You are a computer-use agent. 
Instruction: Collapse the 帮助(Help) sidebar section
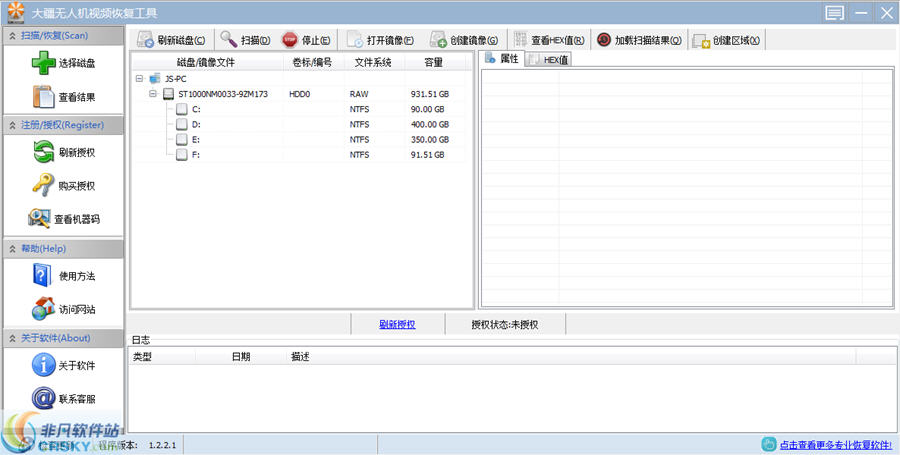coord(13,248)
